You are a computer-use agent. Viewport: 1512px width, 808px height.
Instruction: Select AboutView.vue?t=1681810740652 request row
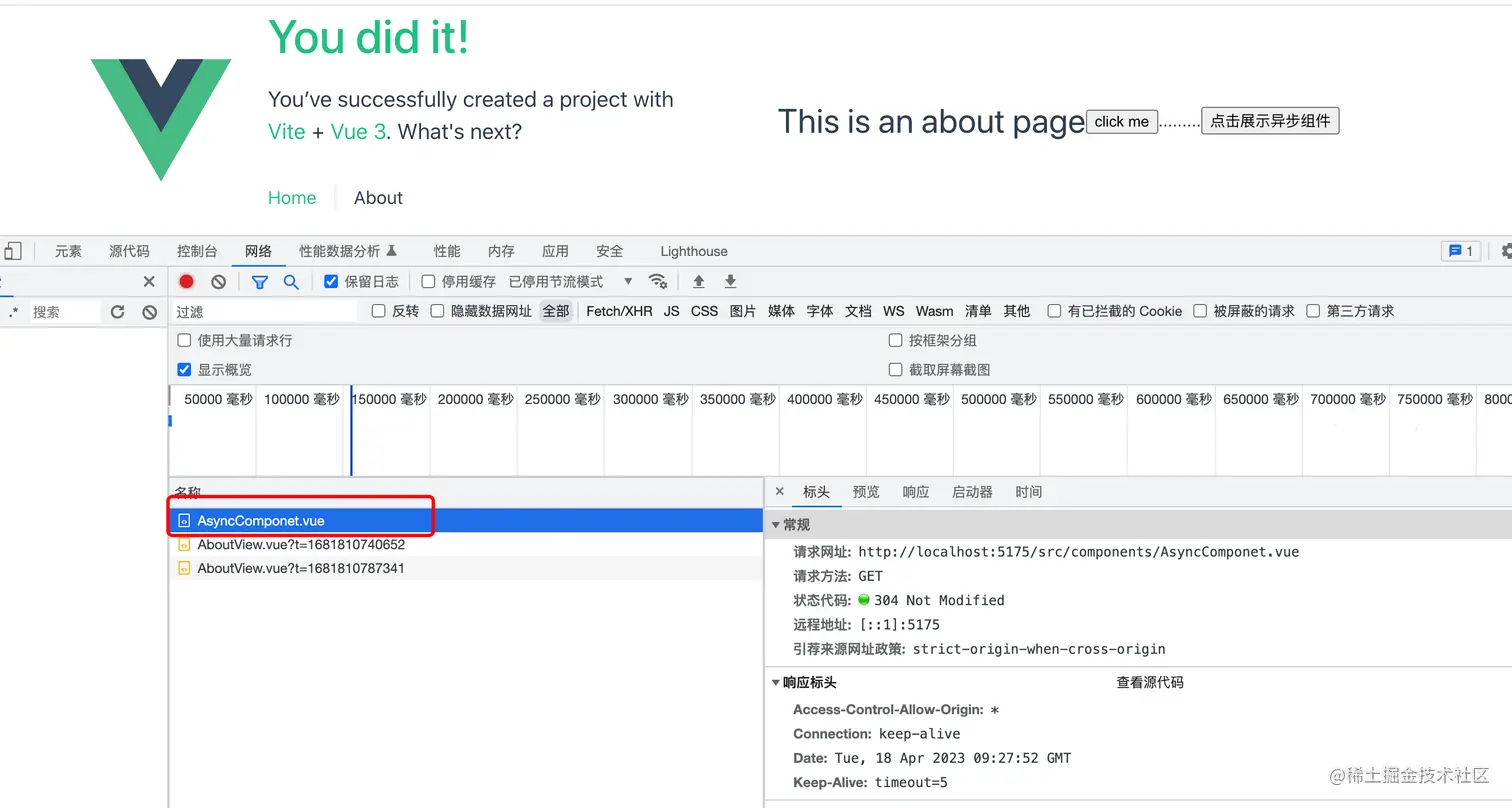pos(465,545)
